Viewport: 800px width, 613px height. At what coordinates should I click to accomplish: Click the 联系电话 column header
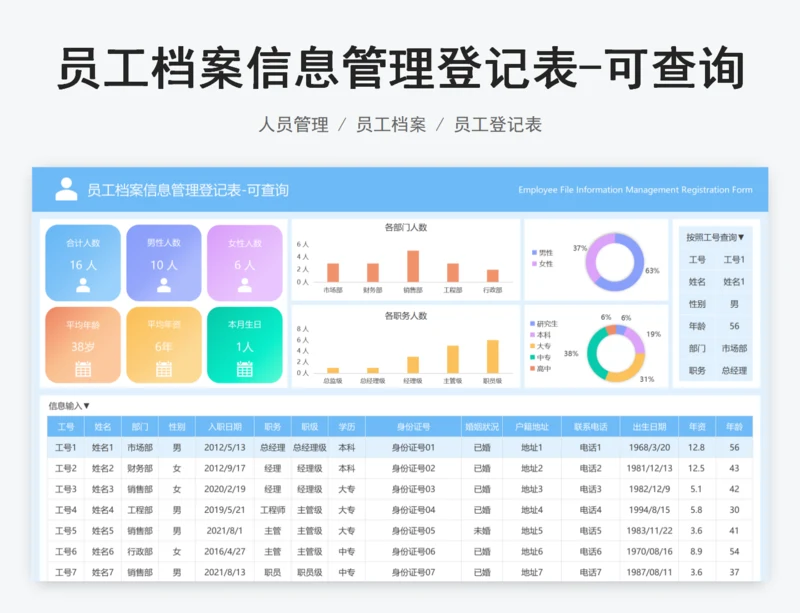pyautogui.click(x=590, y=427)
